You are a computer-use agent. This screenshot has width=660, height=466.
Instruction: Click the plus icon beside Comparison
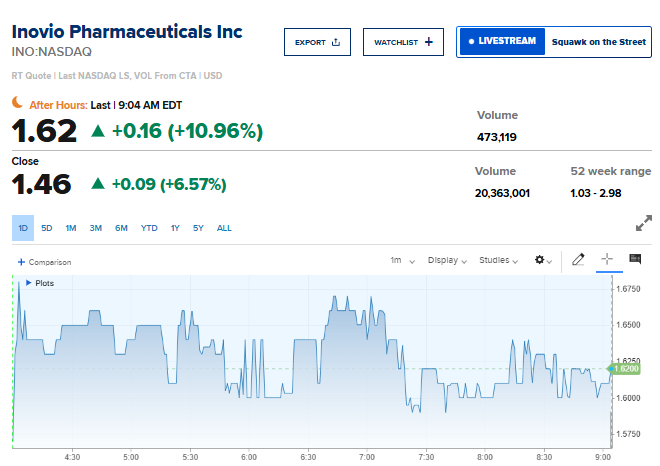[x=21, y=262]
